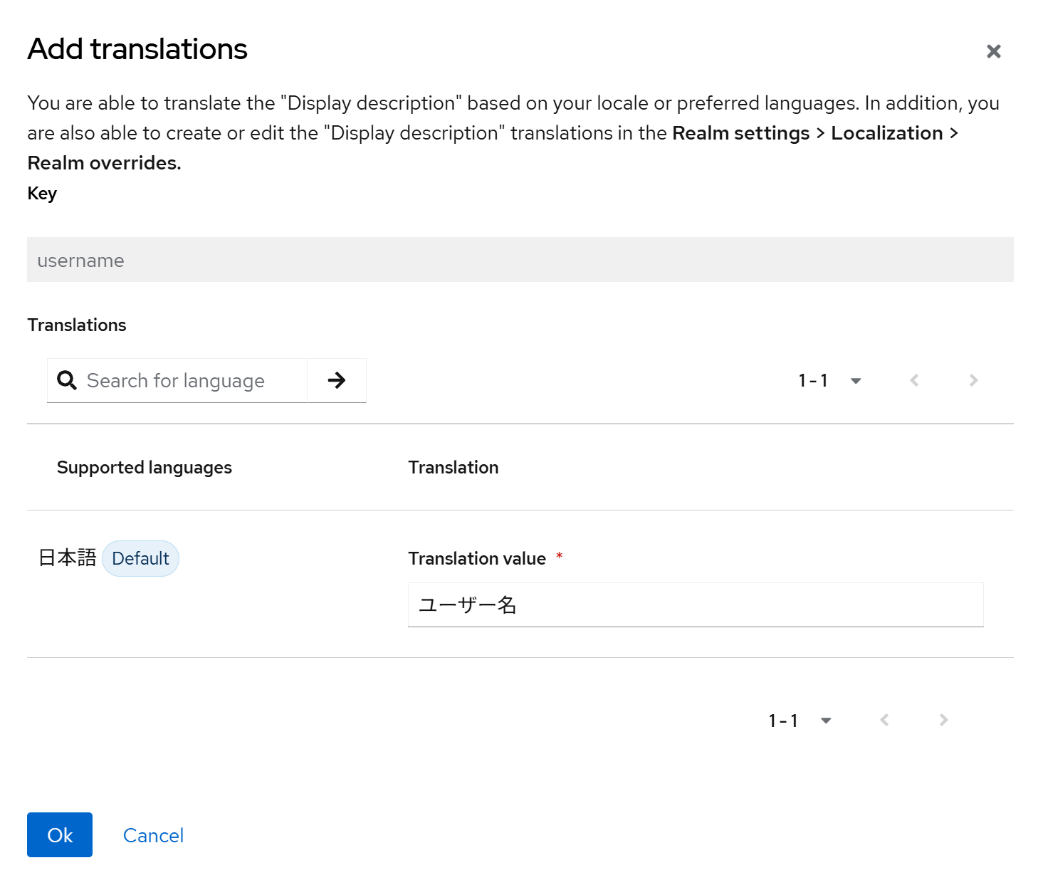Image resolution: width=1038 pixels, height=885 pixels.
Task: Select the 日本語 language label
Action: click(67, 559)
